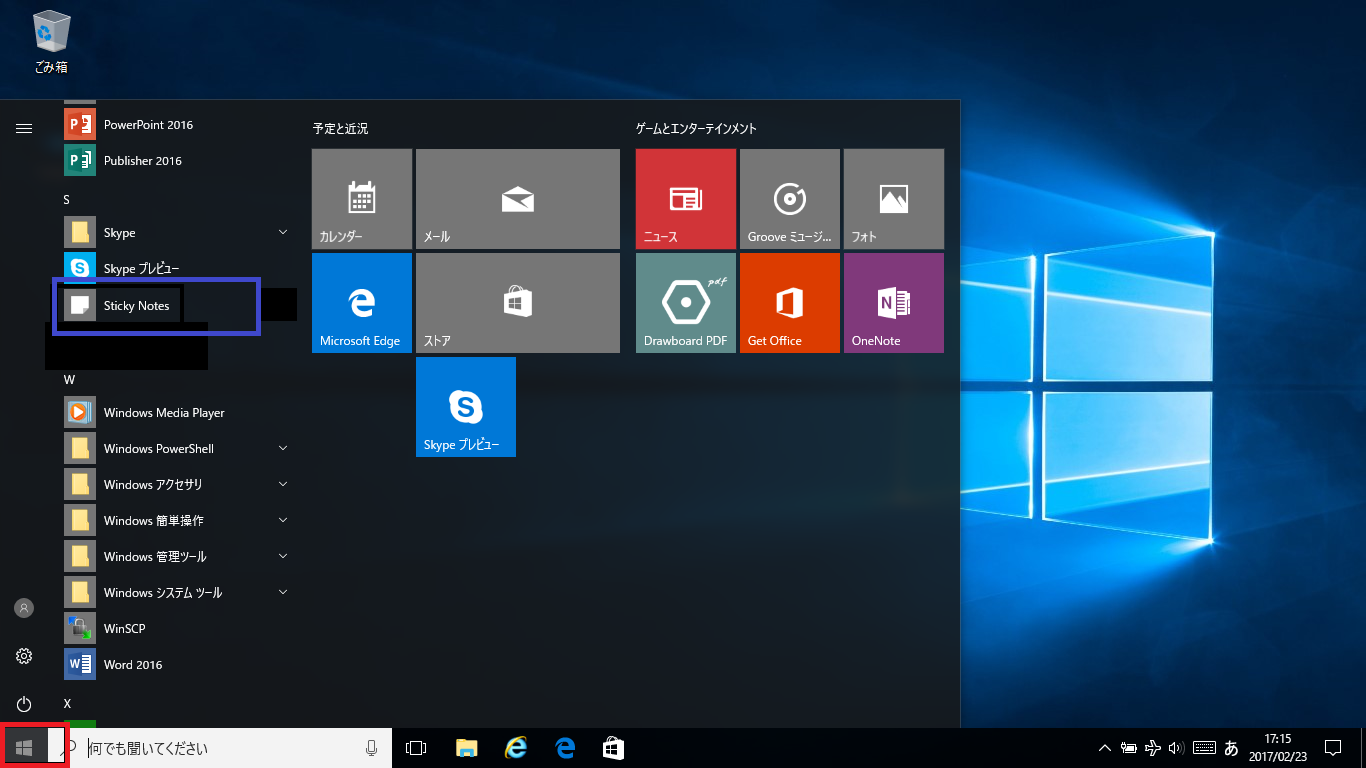Open the Skype プレビュー tile
Screen dimensions: 1366x768
pyautogui.click(x=466, y=407)
